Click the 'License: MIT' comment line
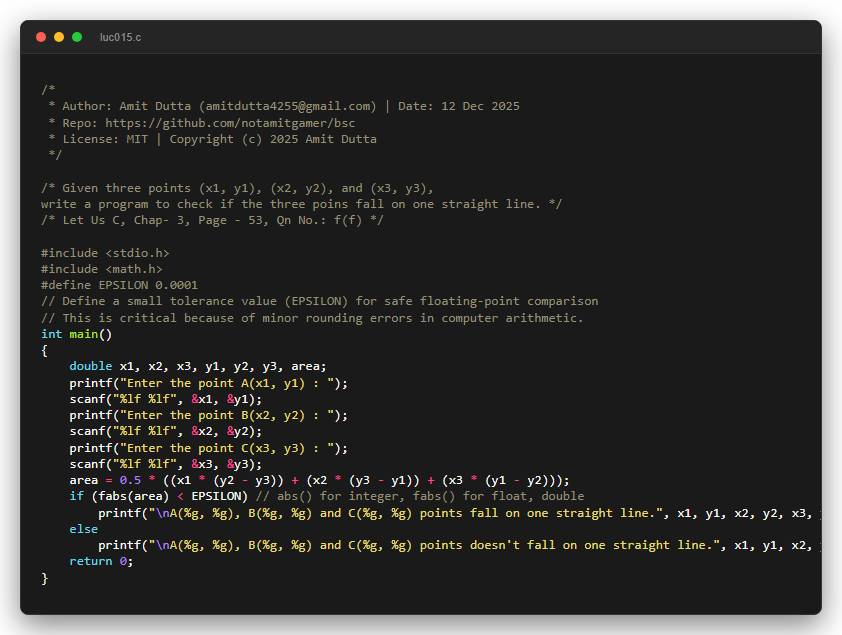The width and height of the screenshot is (842, 635). click(x=213, y=139)
